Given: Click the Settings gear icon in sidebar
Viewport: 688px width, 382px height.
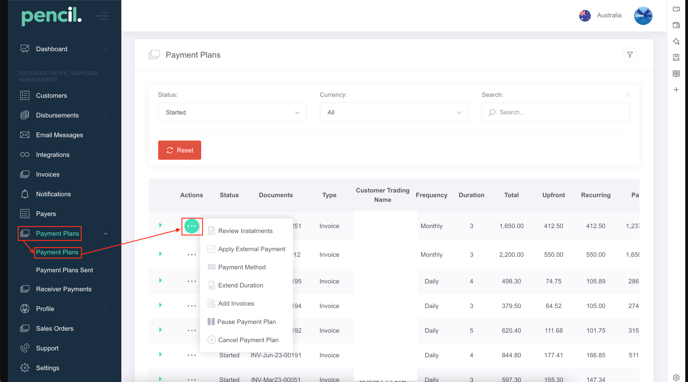Looking at the screenshot, I should [x=25, y=368].
